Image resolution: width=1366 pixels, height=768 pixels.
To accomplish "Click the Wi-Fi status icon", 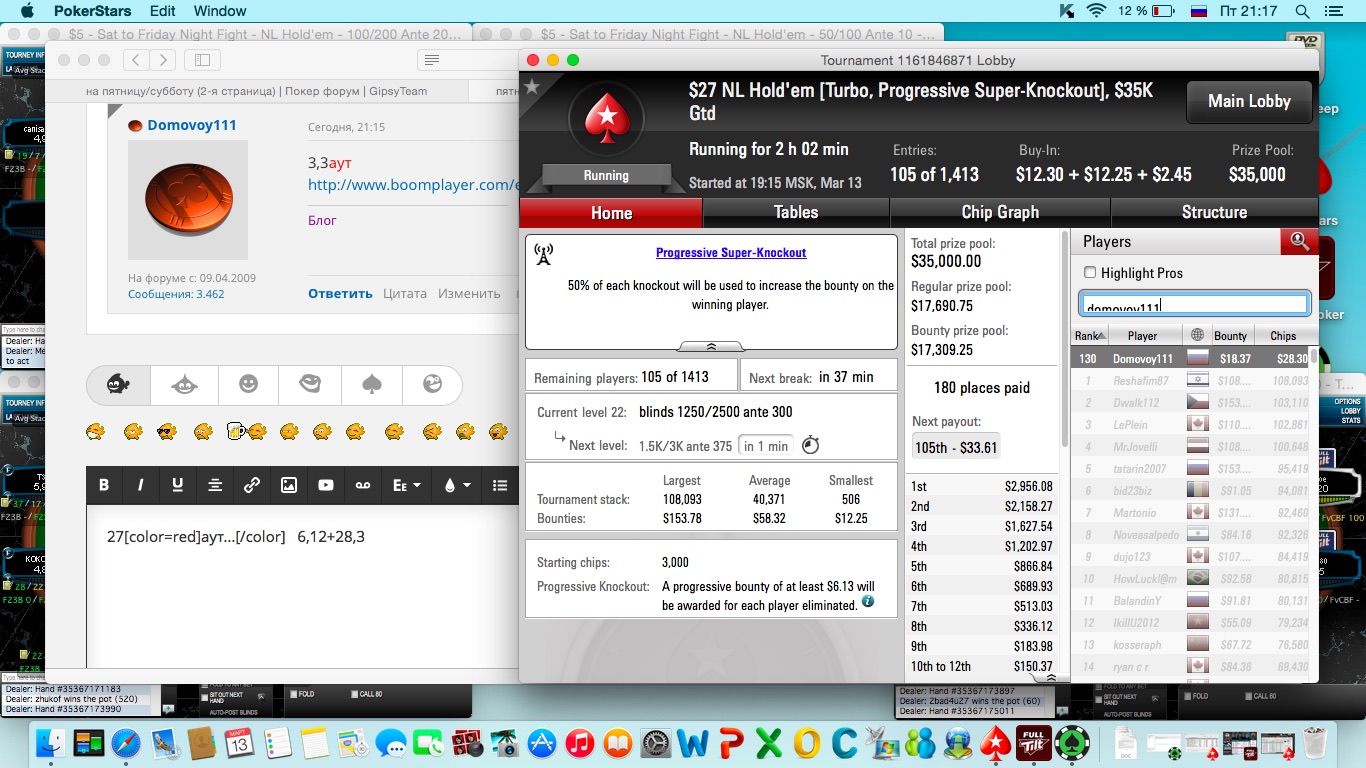I will [1098, 11].
